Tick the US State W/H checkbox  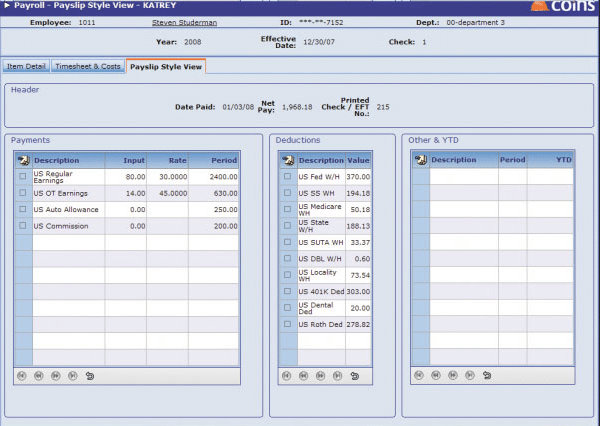coord(287,225)
